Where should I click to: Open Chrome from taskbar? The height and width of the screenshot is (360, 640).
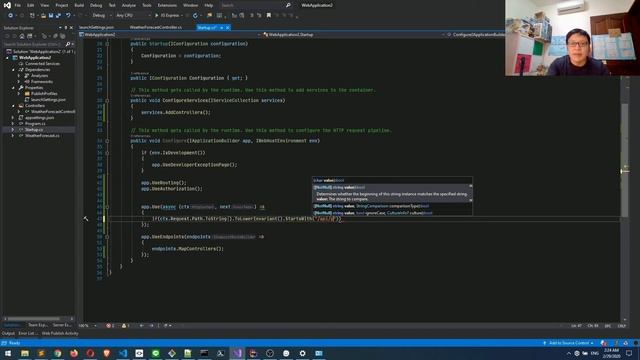click(x=58, y=353)
